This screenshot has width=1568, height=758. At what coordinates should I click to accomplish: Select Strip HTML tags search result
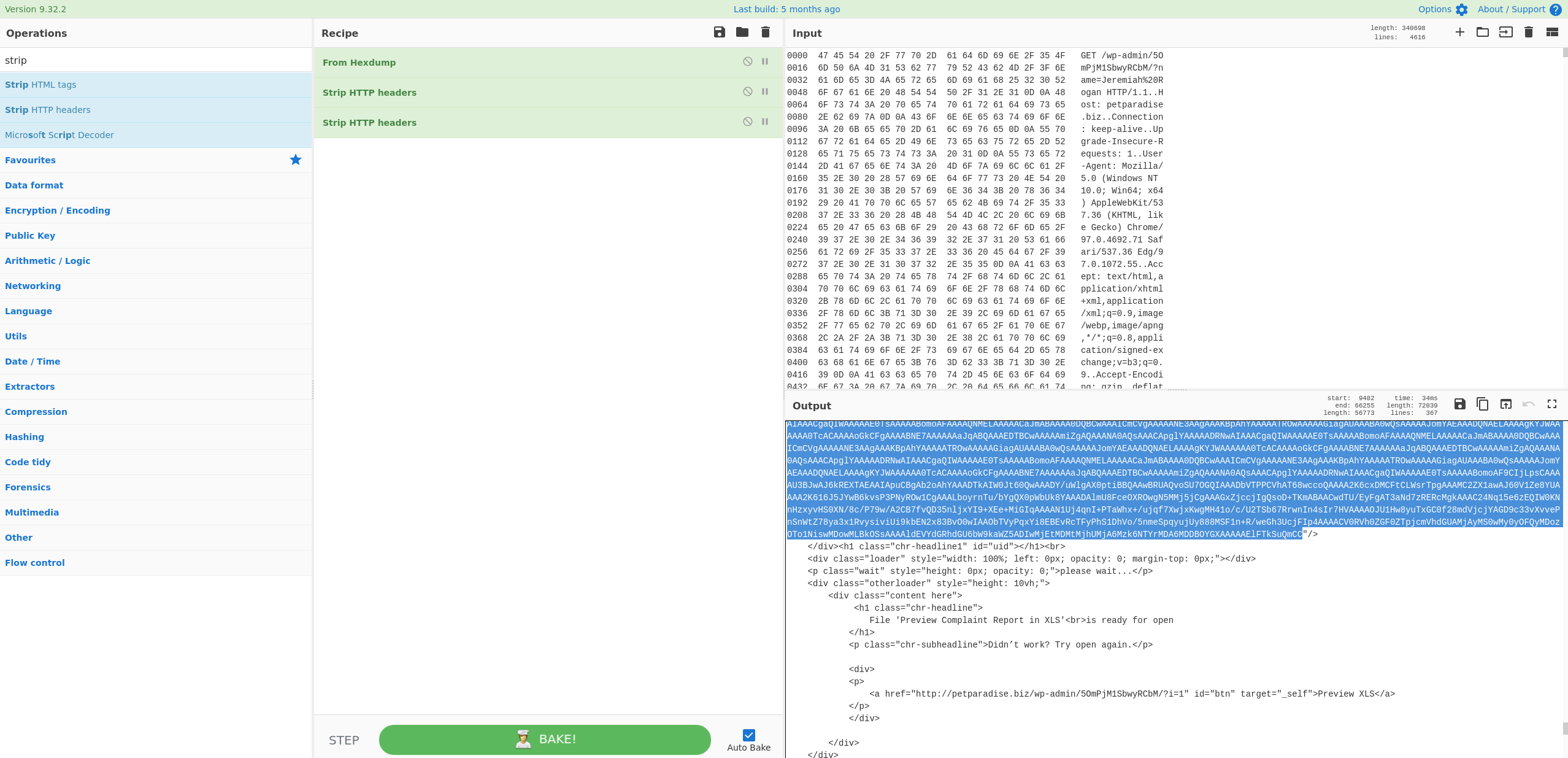pos(156,85)
